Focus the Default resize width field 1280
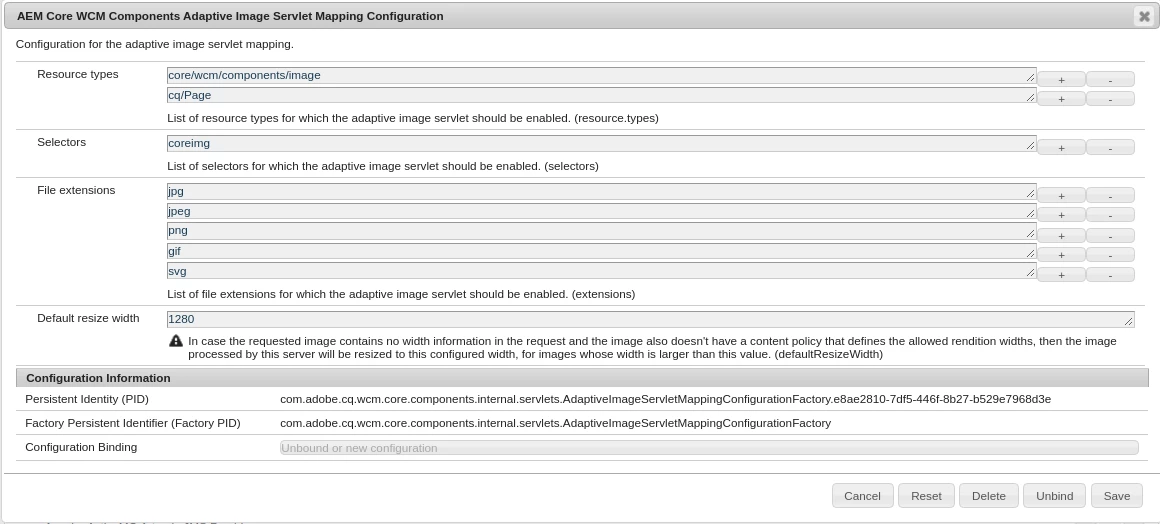 [650, 320]
